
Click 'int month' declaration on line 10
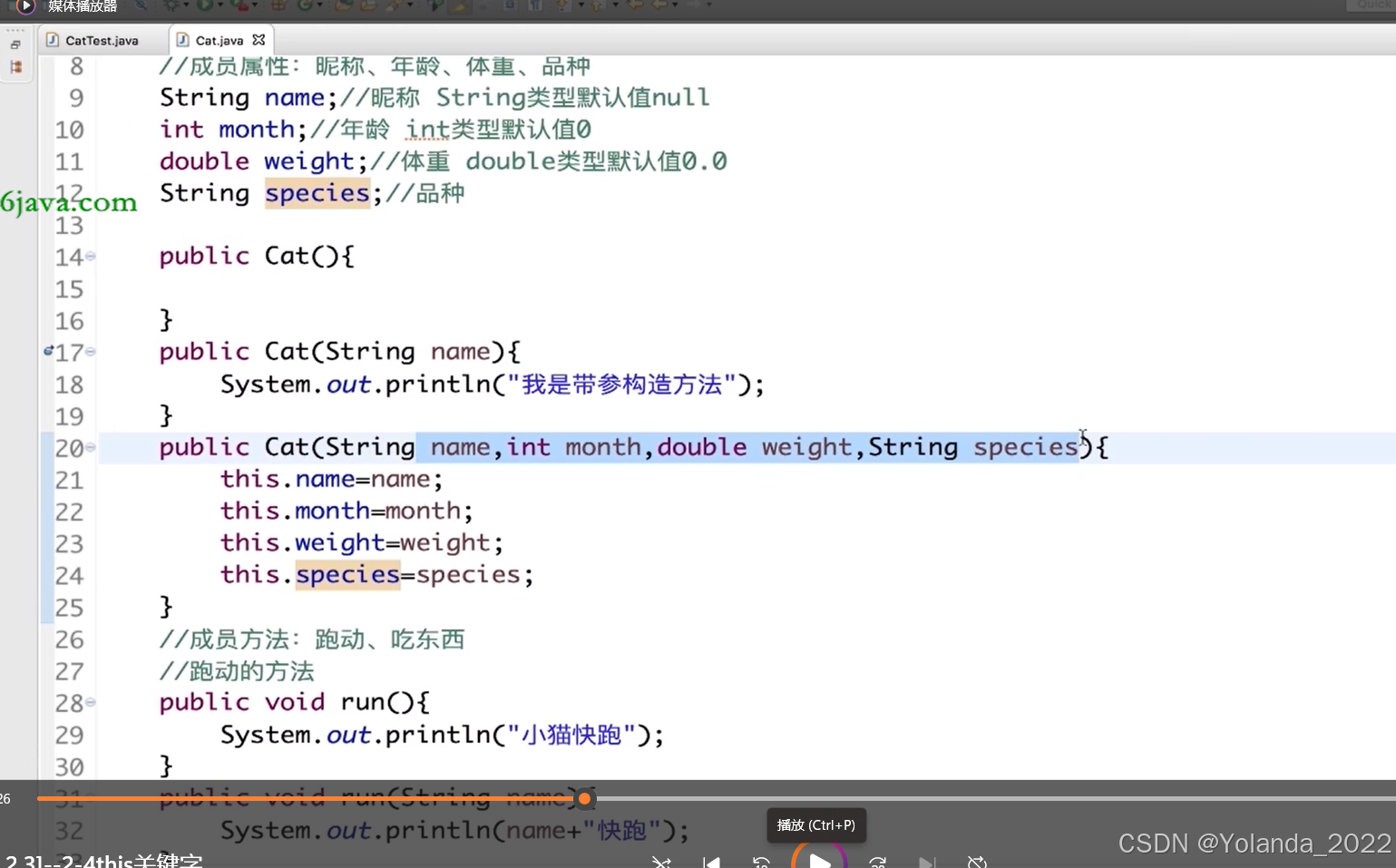[x=227, y=129]
